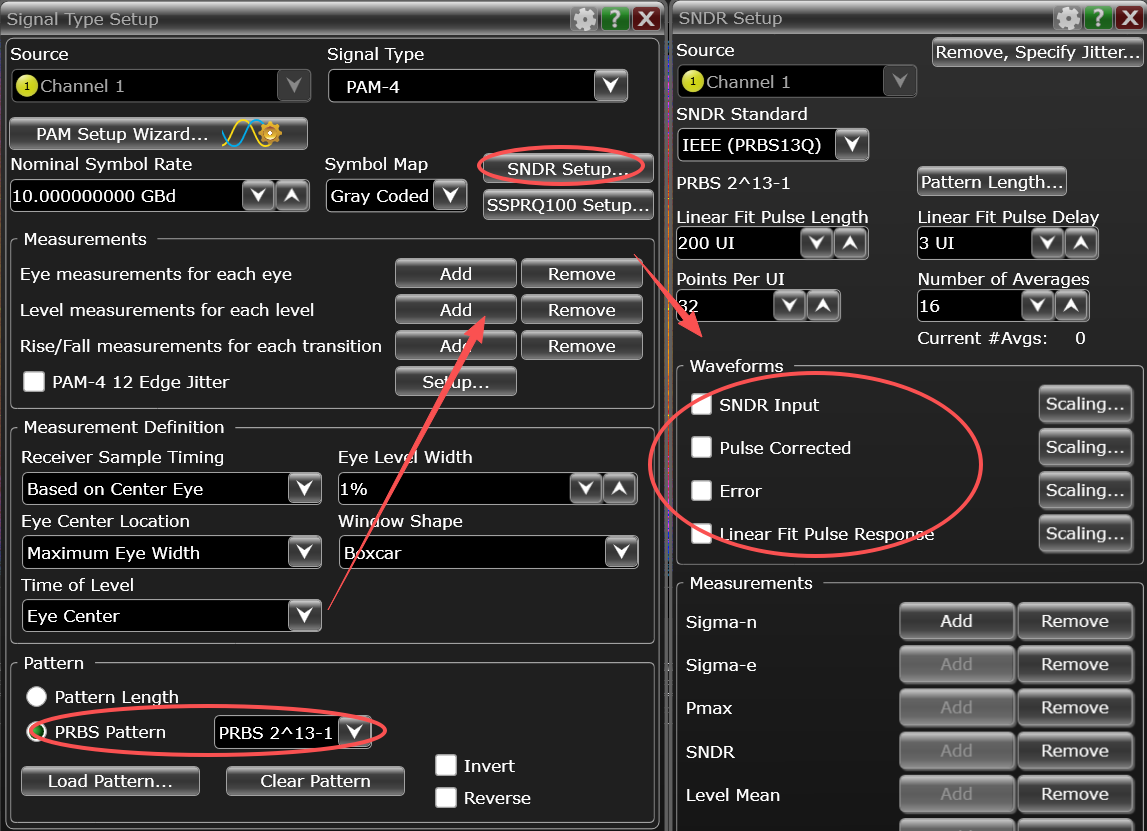This screenshot has width=1147, height=831.
Task: Decrease Linear Fit Pulse Length value
Action: click(816, 243)
